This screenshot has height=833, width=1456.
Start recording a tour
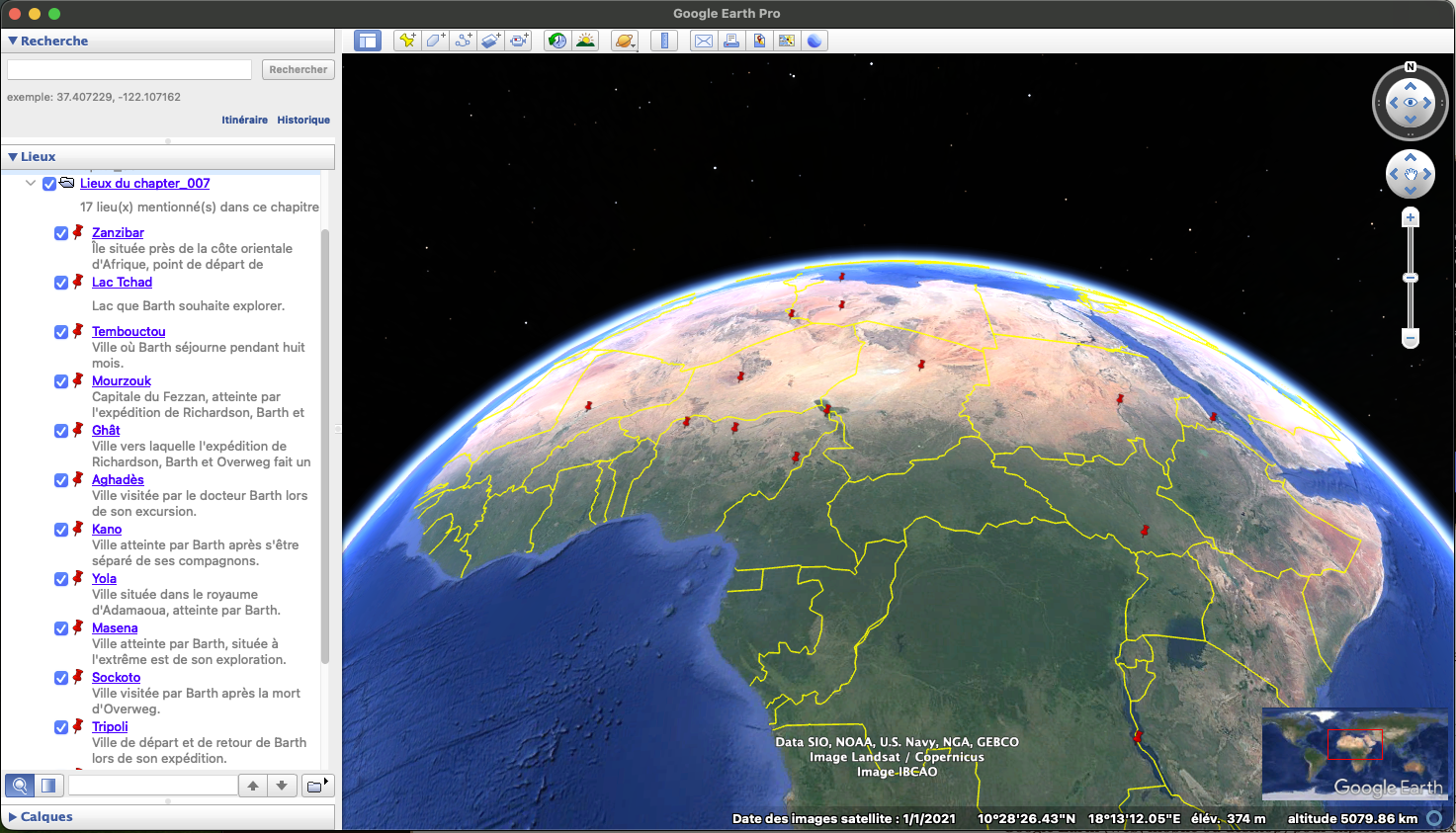coord(519,41)
